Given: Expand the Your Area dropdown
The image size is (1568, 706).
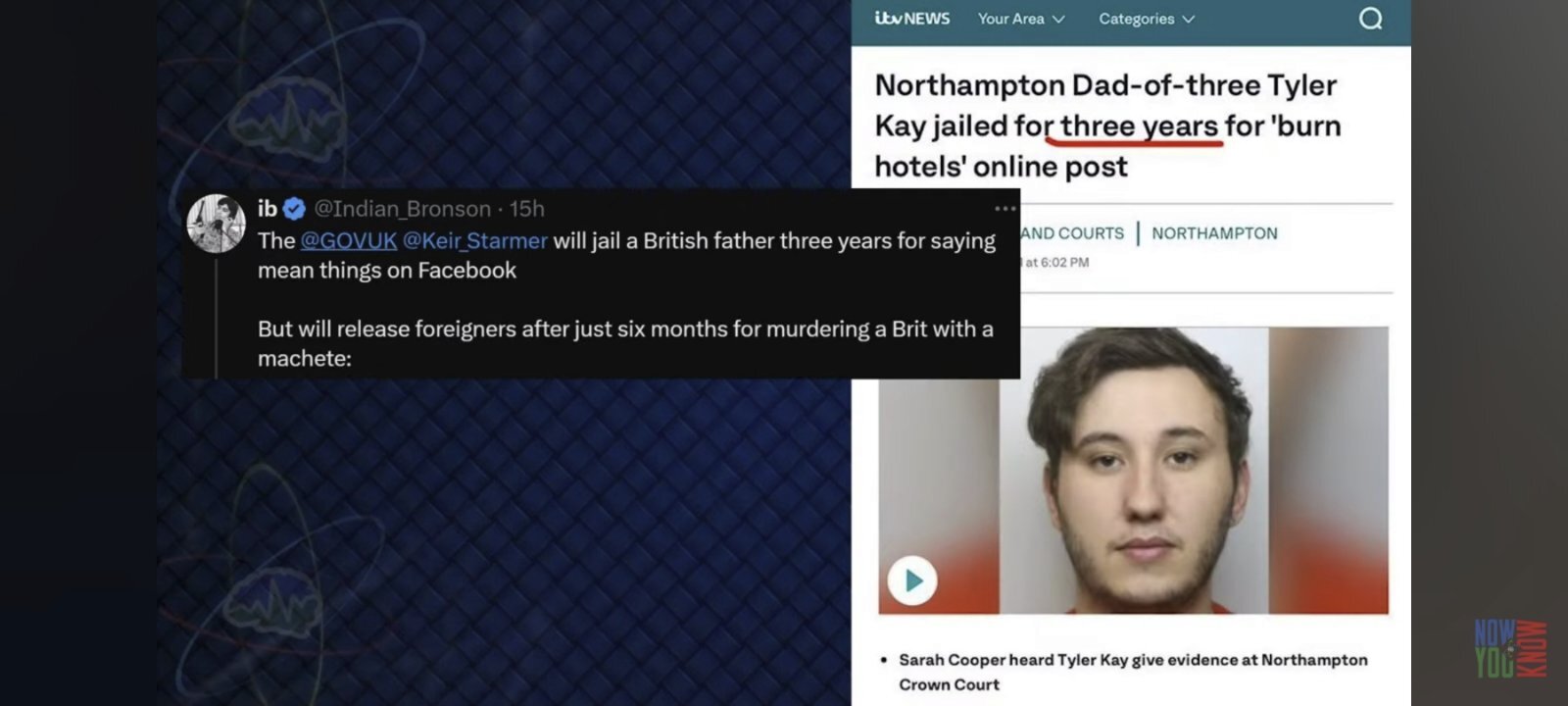Looking at the screenshot, I should 1020,19.
